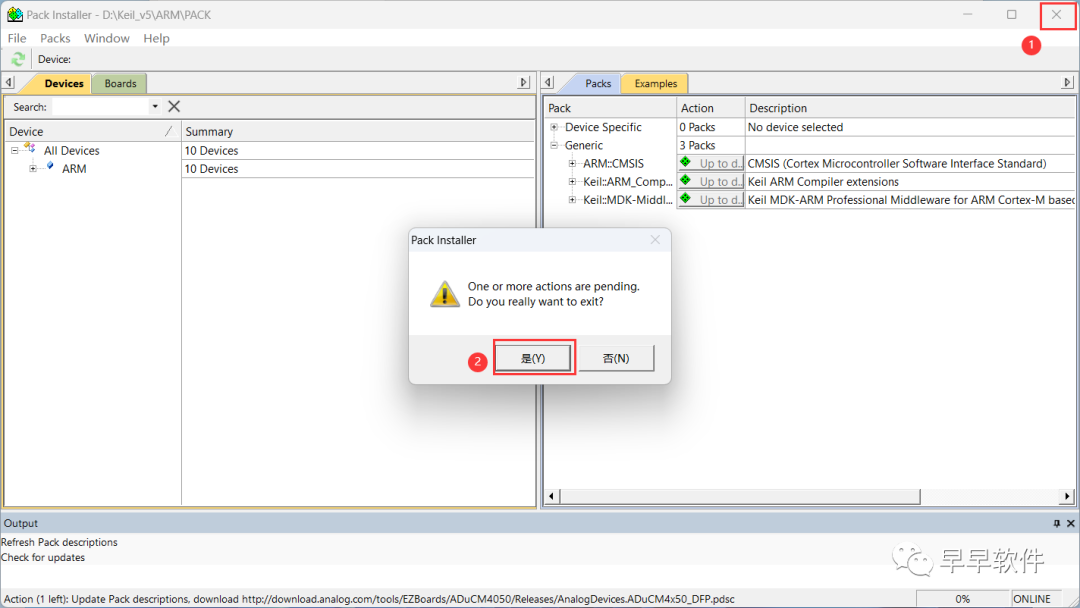Viewport: 1080px width, 608px height.
Task: Clear the search field using the X icon
Action: coord(173,106)
